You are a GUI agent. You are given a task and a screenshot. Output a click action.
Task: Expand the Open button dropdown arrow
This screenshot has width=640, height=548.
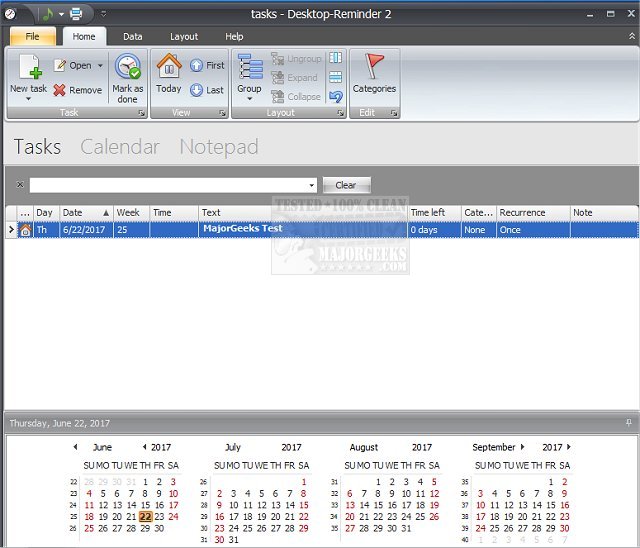(x=100, y=65)
